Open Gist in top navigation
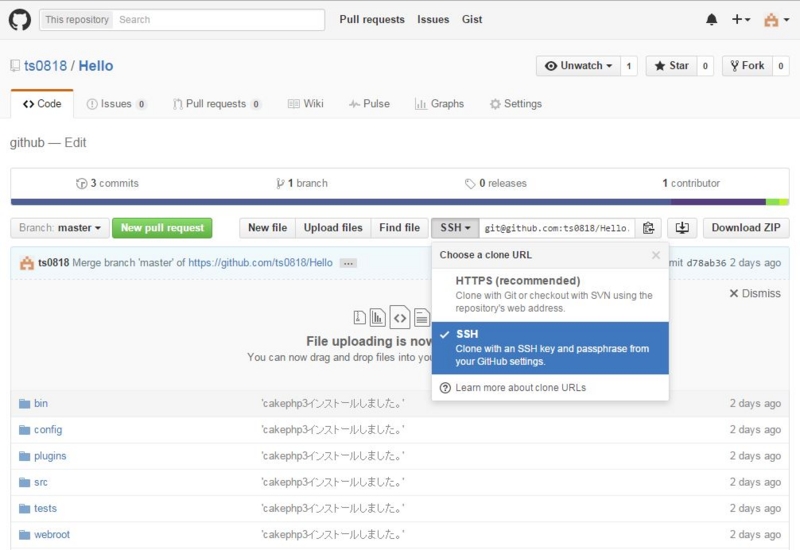 pyautogui.click(x=472, y=19)
